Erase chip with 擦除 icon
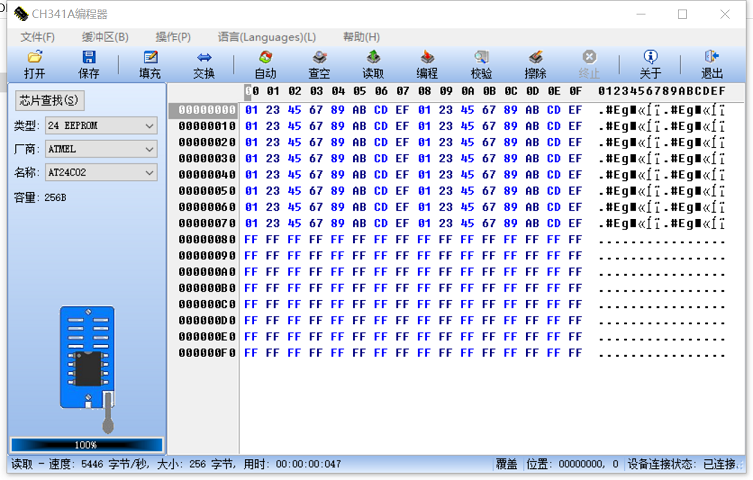The height and width of the screenshot is (480, 753). 535,64
